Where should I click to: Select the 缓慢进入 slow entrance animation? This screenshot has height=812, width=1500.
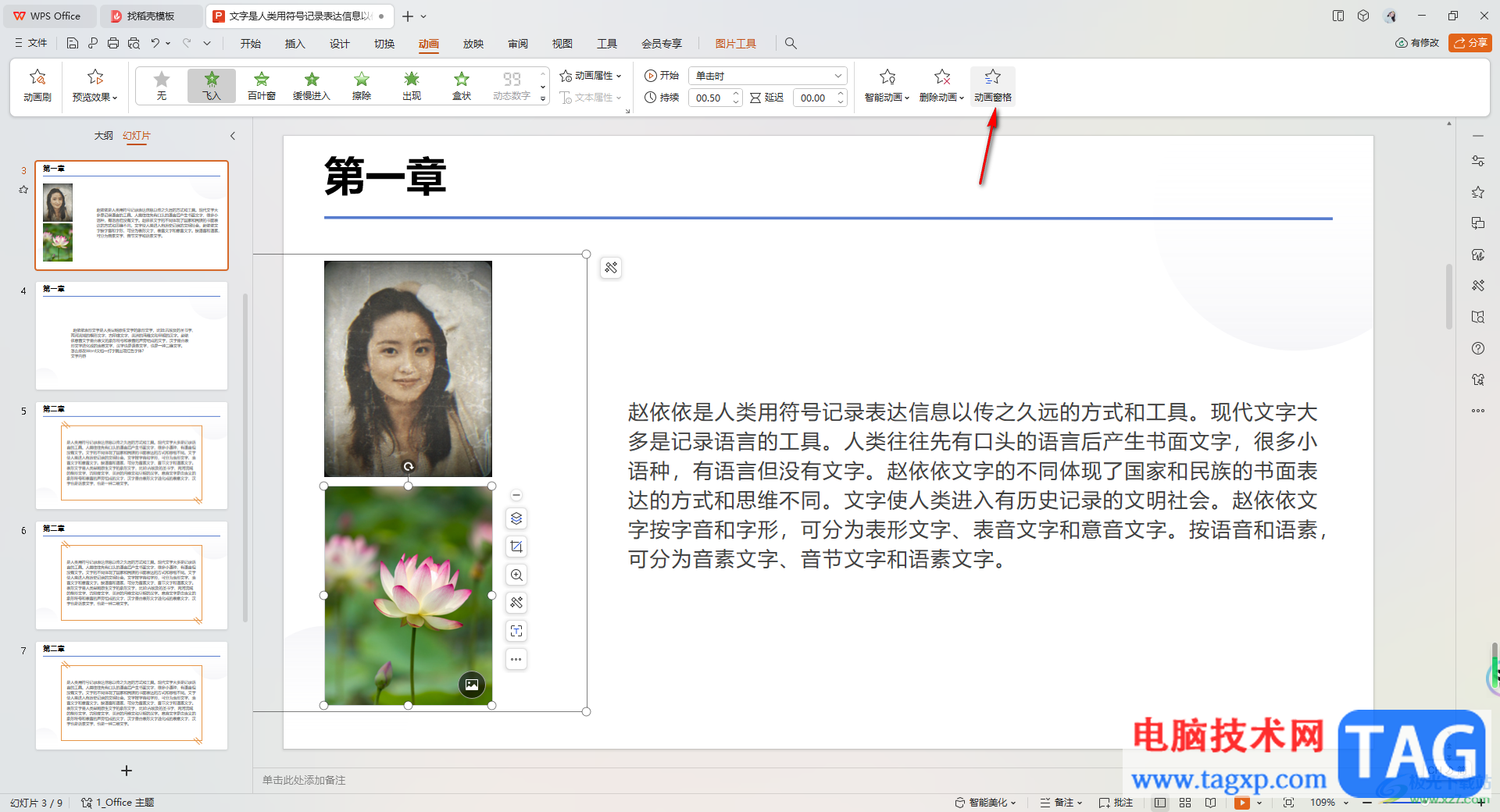tap(312, 85)
